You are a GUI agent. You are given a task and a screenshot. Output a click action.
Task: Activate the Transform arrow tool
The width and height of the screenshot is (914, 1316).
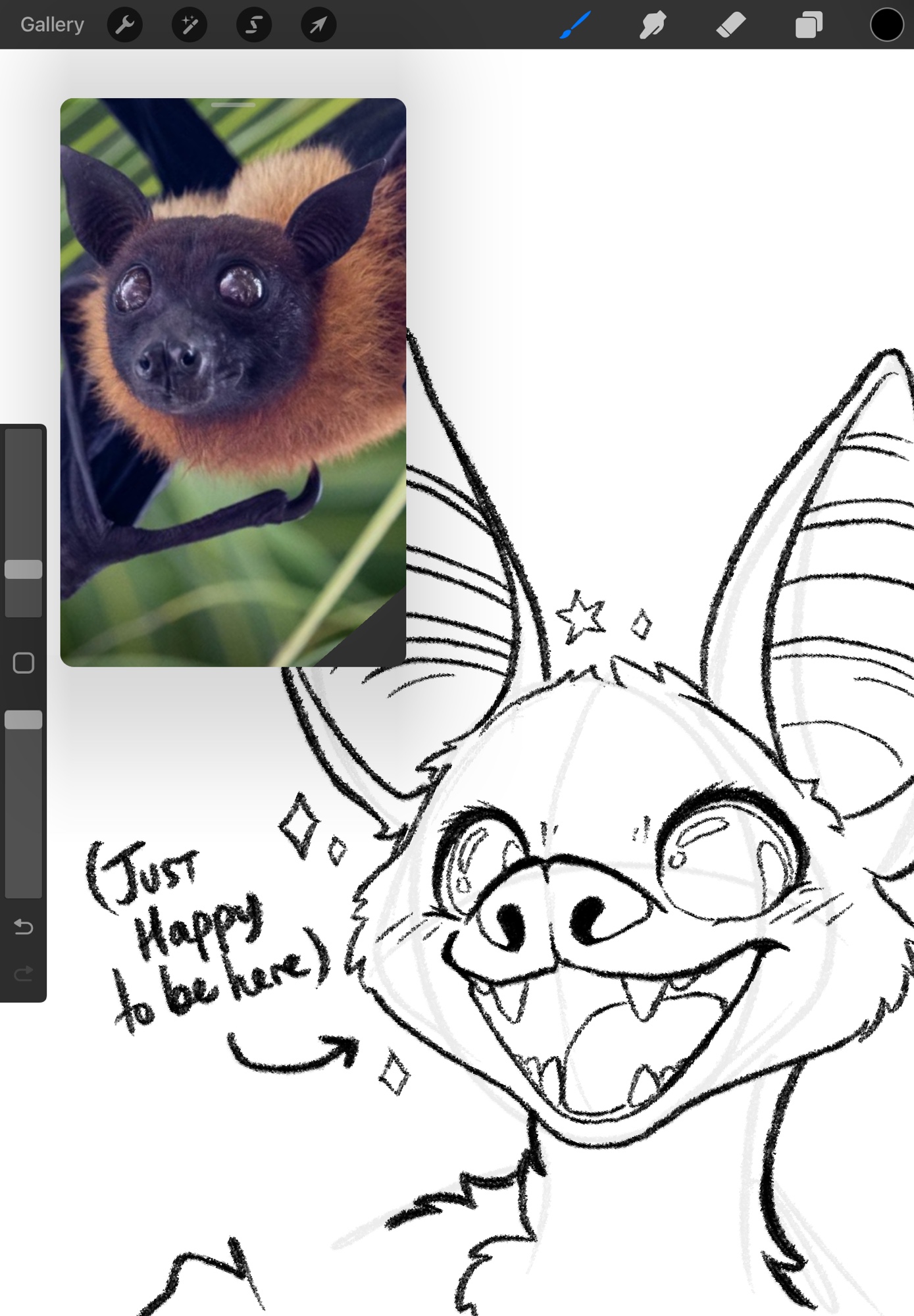point(318,25)
